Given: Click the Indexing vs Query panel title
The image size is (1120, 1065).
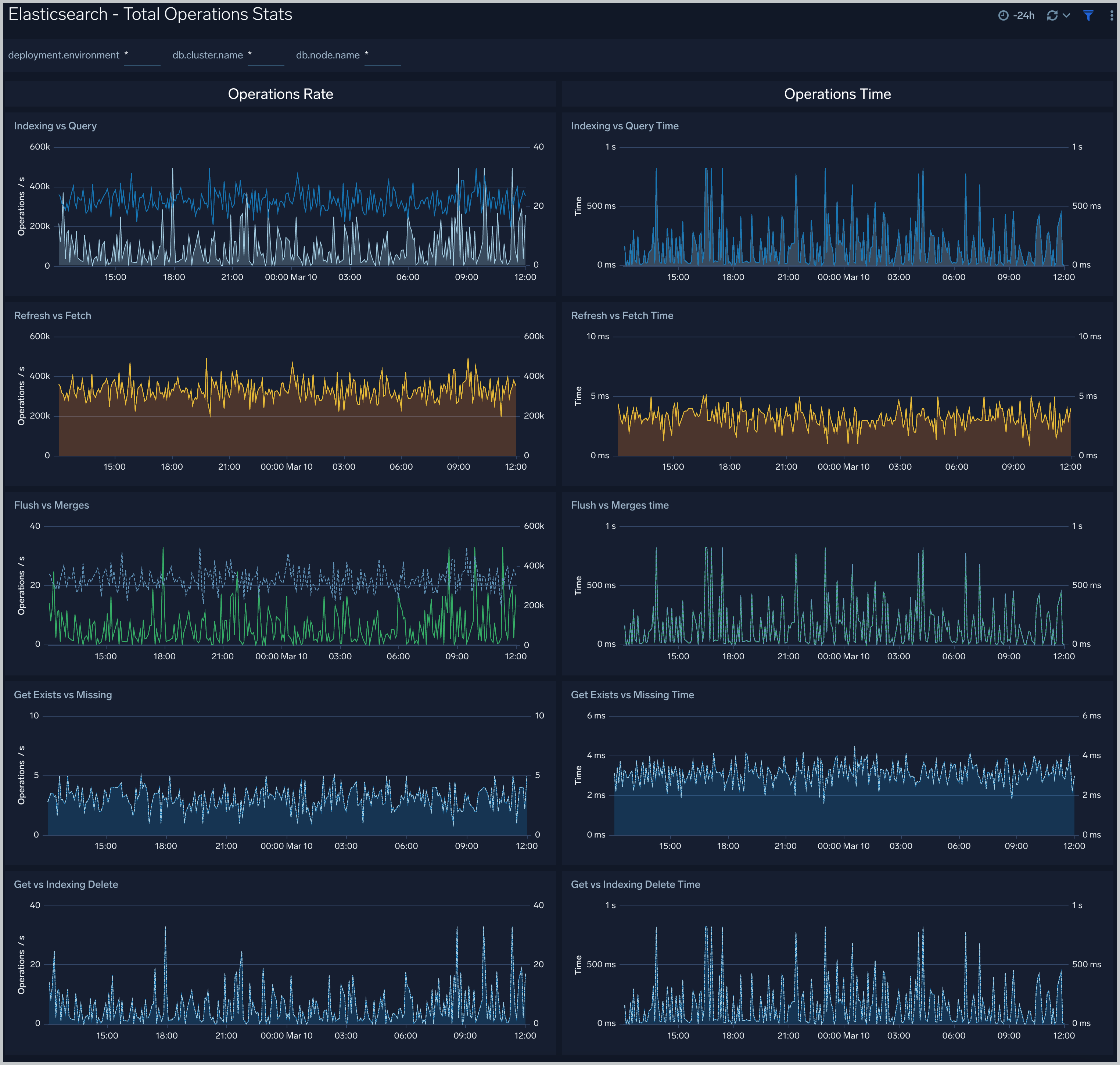Looking at the screenshot, I should point(55,126).
